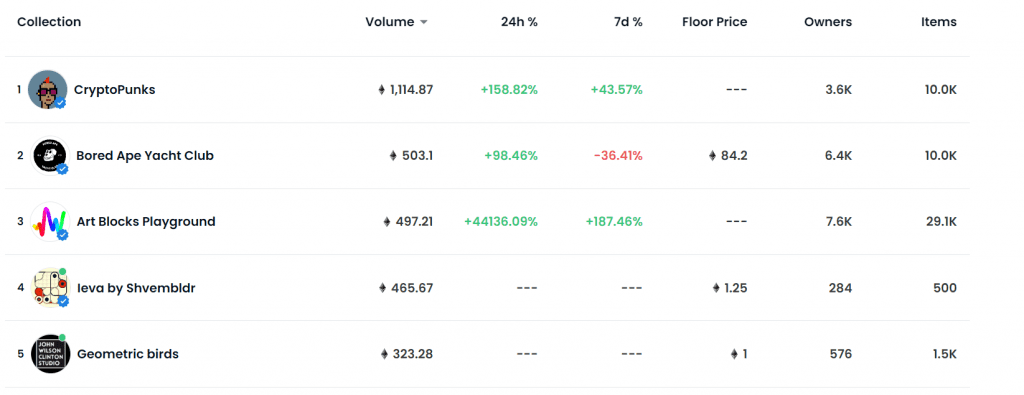
Task: Select the 1.5K items value
Action: pyautogui.click(x=945, y=354)
